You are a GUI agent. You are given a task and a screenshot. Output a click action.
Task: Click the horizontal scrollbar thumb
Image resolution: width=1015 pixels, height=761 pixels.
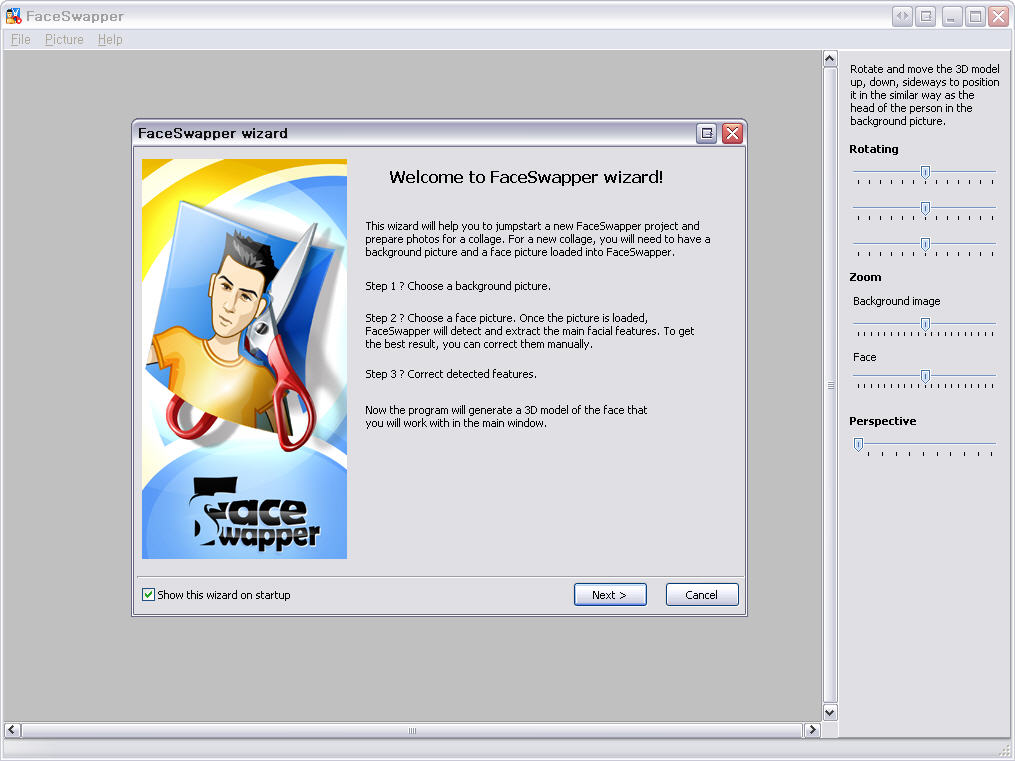[412, 731]
